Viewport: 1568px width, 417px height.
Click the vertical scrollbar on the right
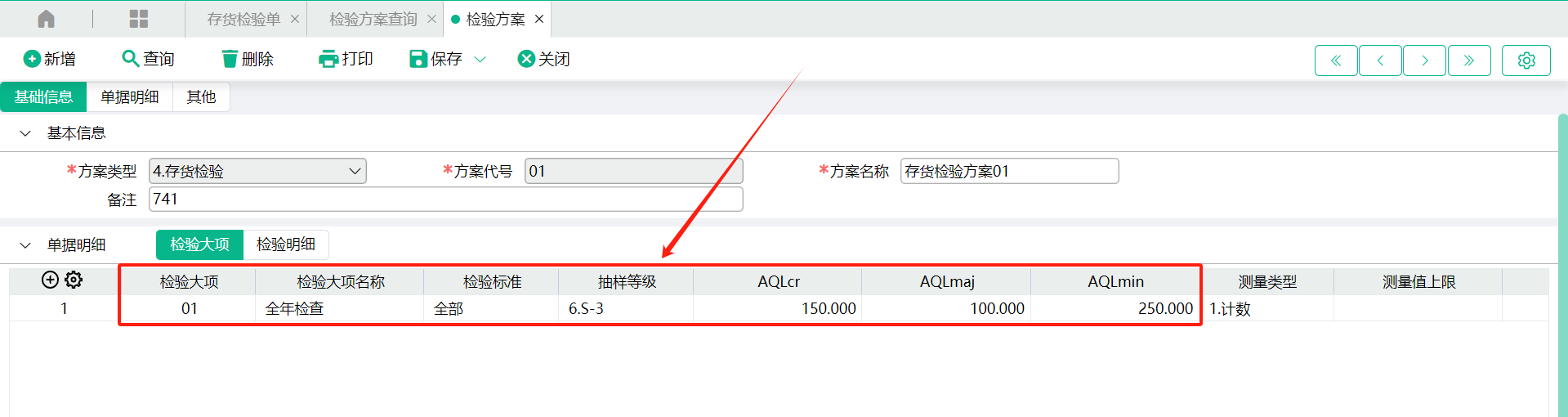click(1562, 266)
